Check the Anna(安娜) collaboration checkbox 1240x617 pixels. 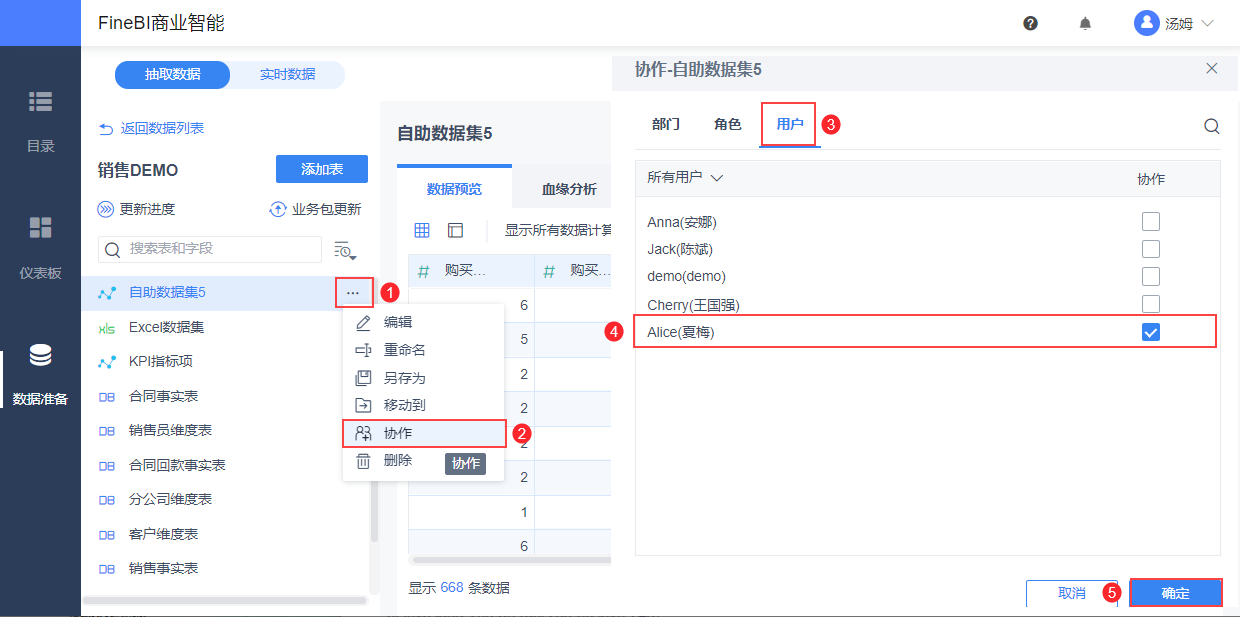click(x=1151, y=222)
